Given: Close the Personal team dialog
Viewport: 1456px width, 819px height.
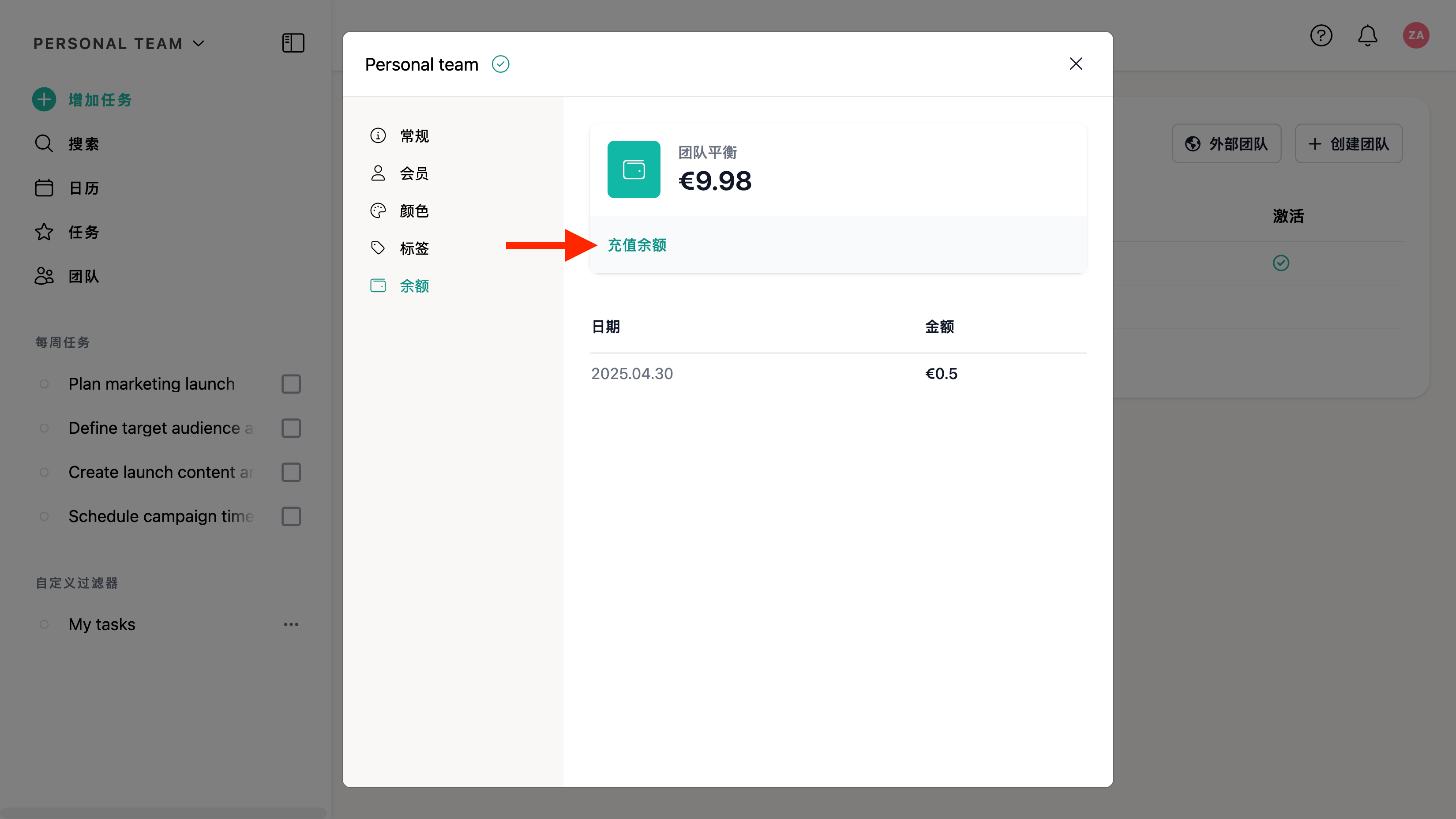Looking at the screenshot, I should click(1076, 64).
